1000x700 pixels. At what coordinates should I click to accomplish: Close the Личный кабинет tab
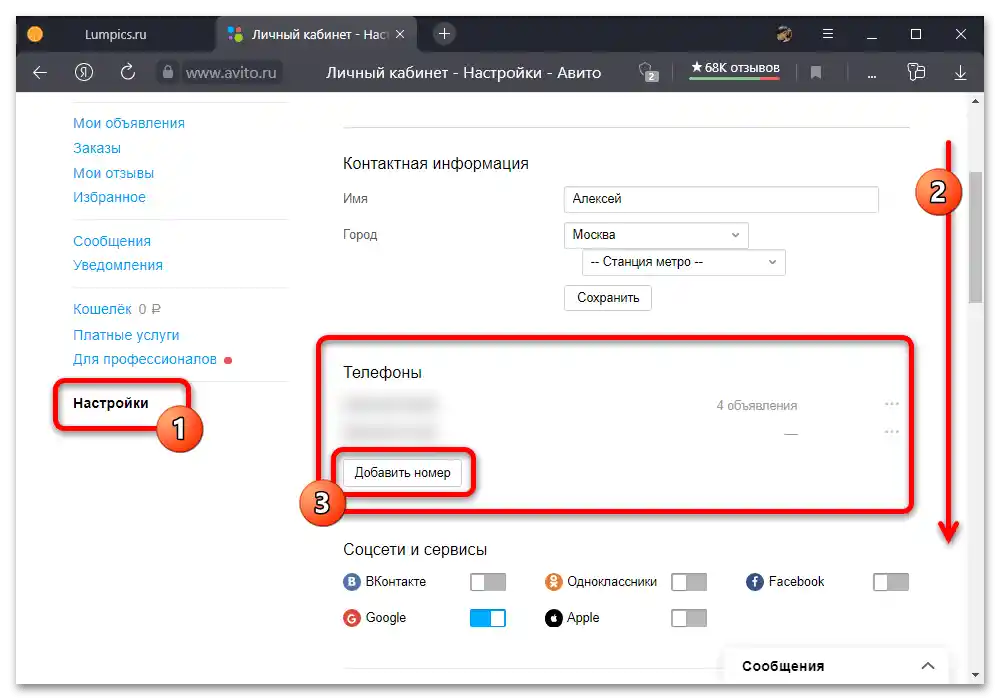[x=400, y=34]
